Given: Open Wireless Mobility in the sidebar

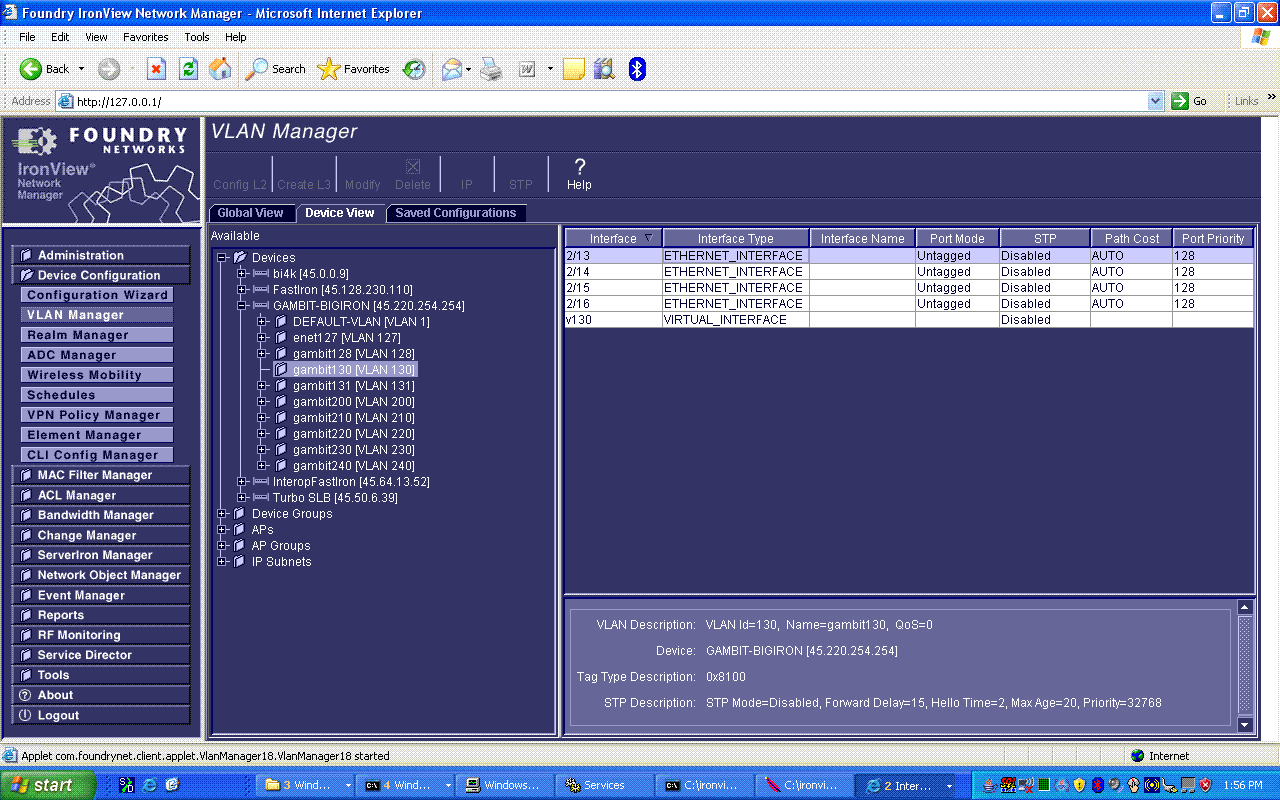Looking at the screenshot, I should [x=97, y=375].
